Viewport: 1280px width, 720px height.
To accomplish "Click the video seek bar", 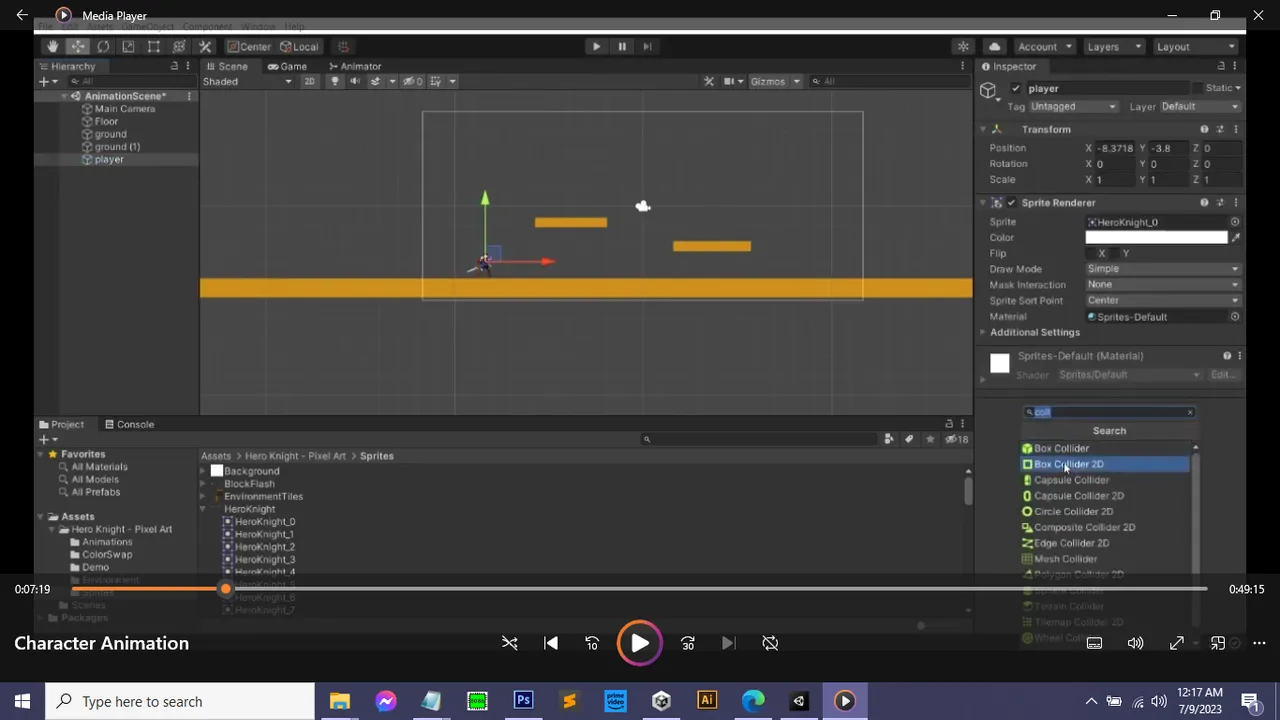I will [x=640, y=589].
